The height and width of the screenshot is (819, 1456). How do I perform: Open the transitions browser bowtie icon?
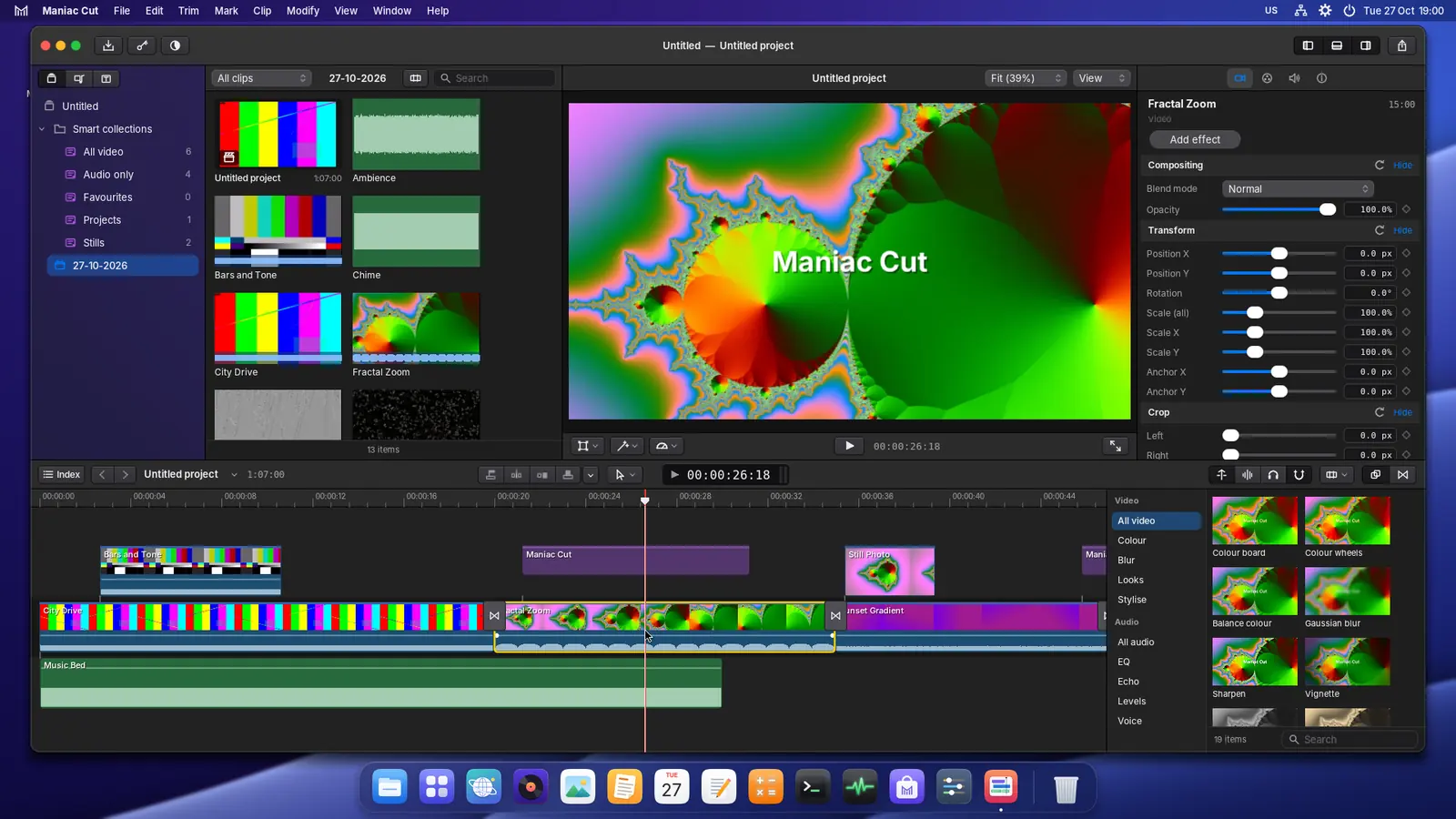pos(1402,474)
